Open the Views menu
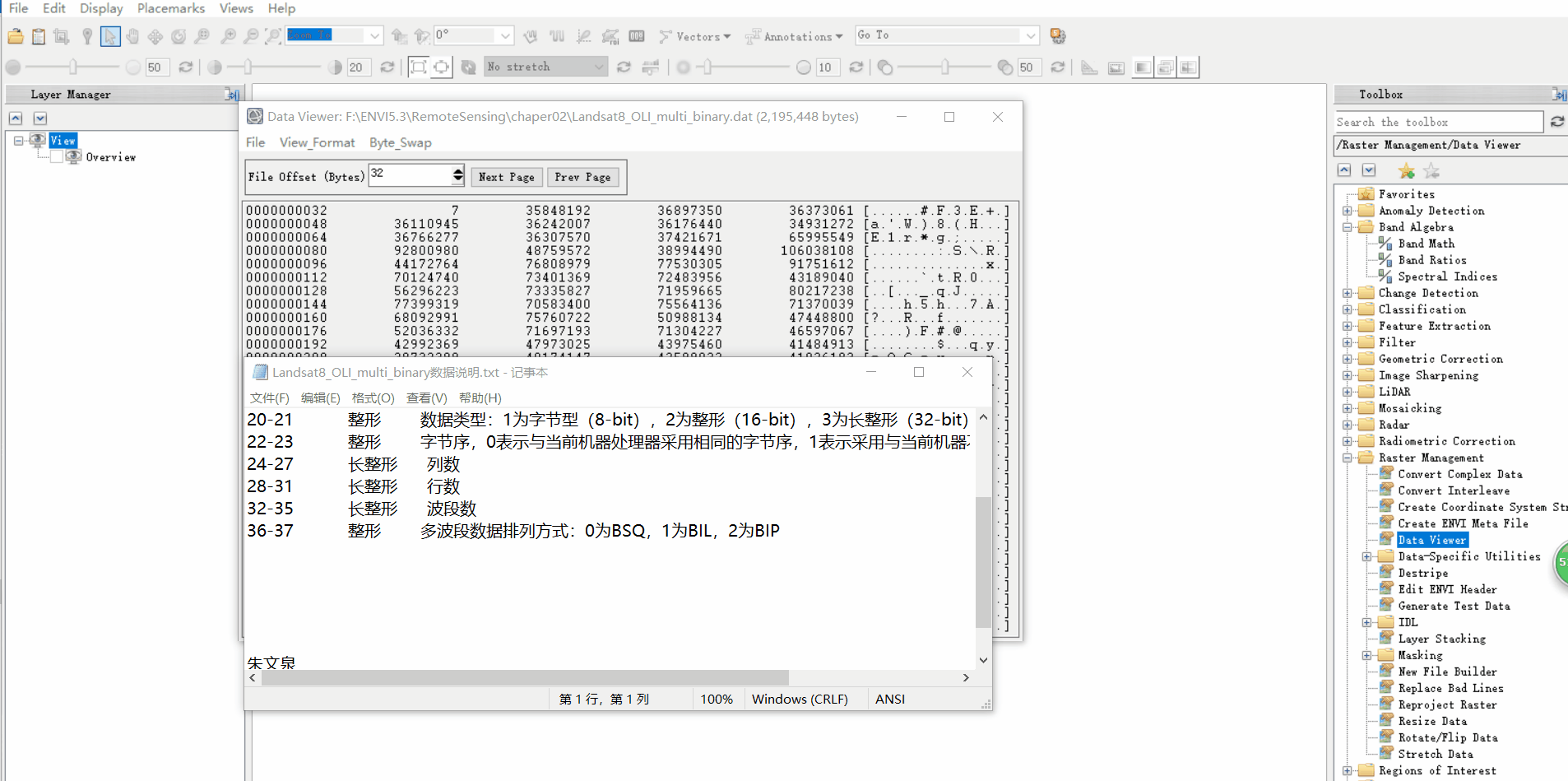The height and width of the screenshot is (781, 1568). tap(236, 8)
